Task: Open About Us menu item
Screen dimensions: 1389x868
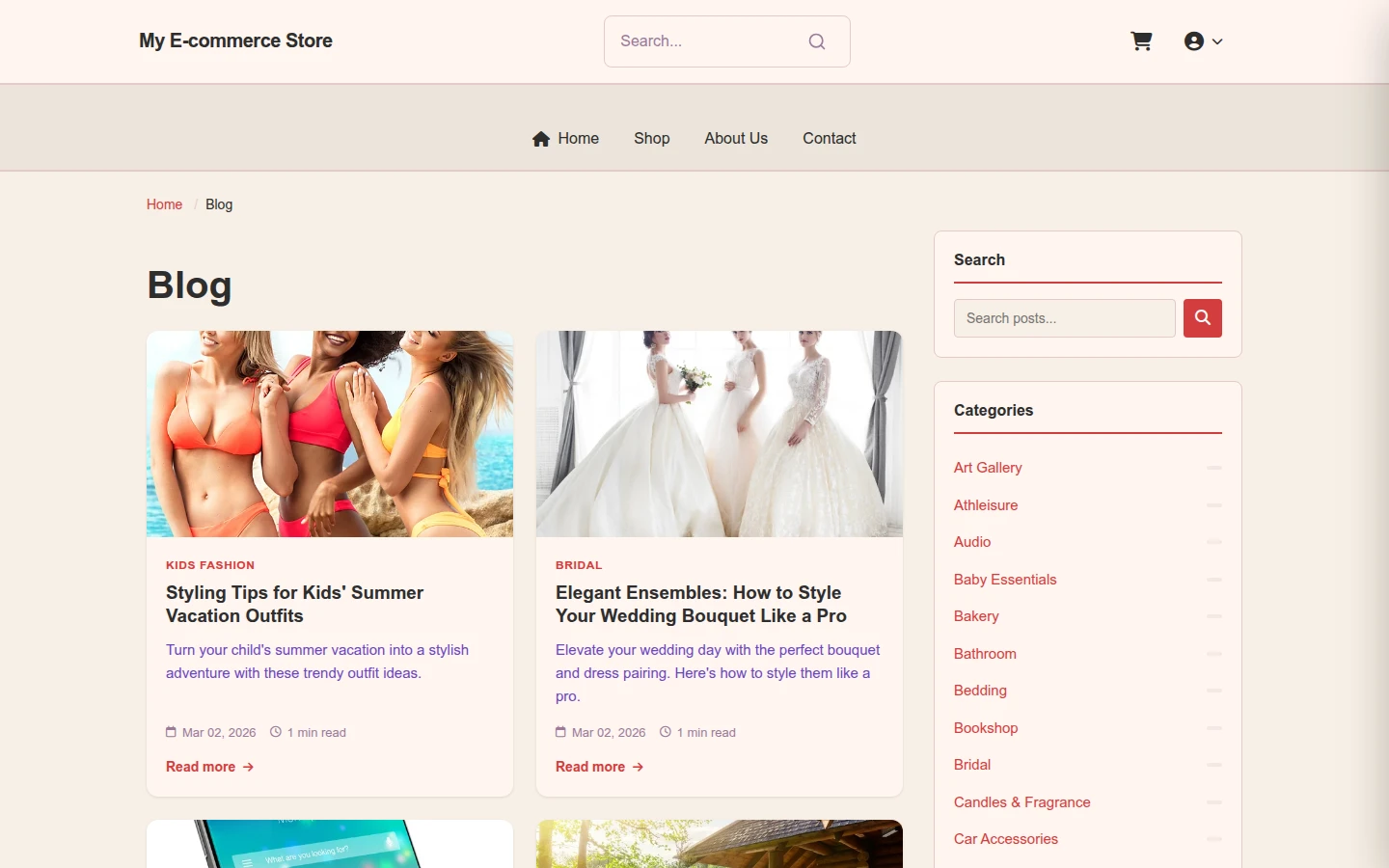Action: [736, 139]
